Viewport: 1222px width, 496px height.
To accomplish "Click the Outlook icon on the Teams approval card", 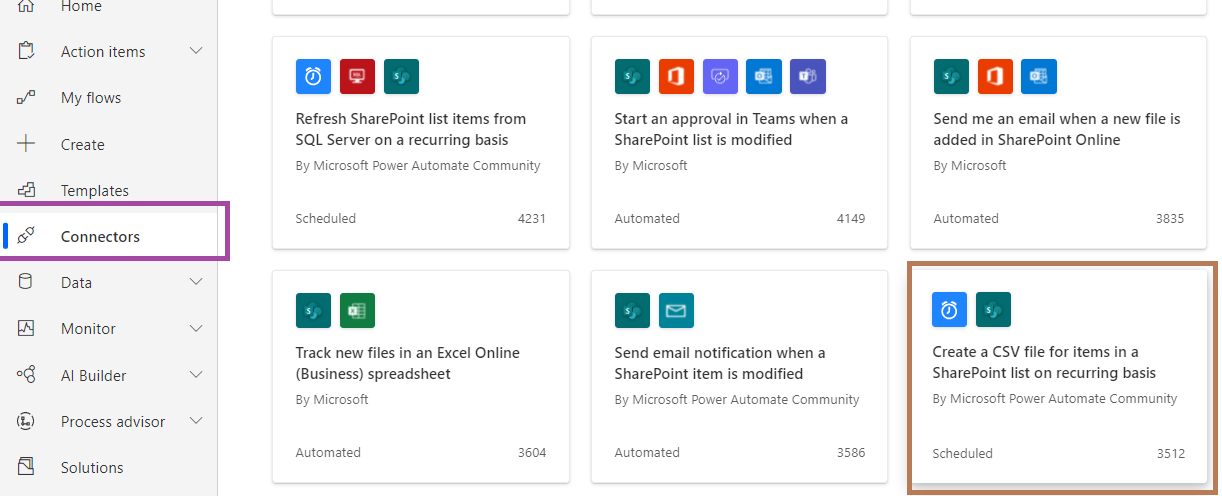I will tap(764, 76).
